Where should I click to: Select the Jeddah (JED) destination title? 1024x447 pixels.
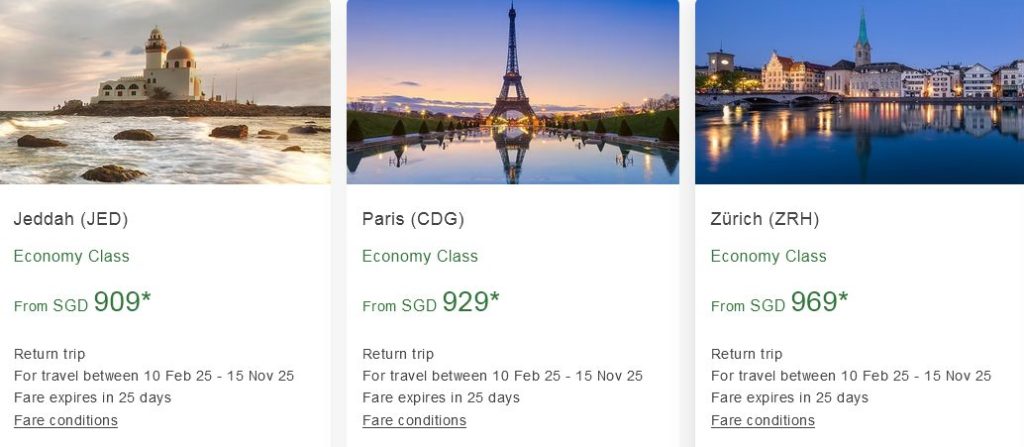(71, 219)
